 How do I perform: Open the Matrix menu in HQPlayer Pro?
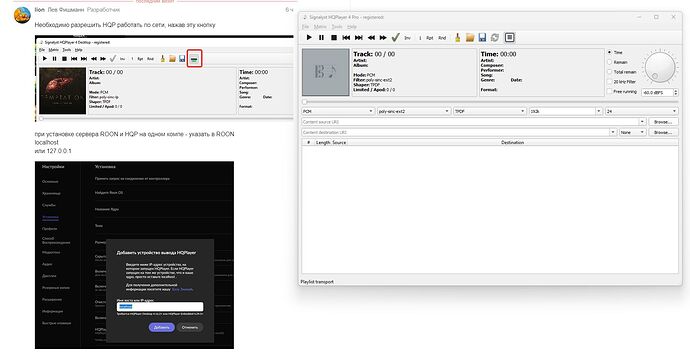pyautogui.click(x=320, y=27)
